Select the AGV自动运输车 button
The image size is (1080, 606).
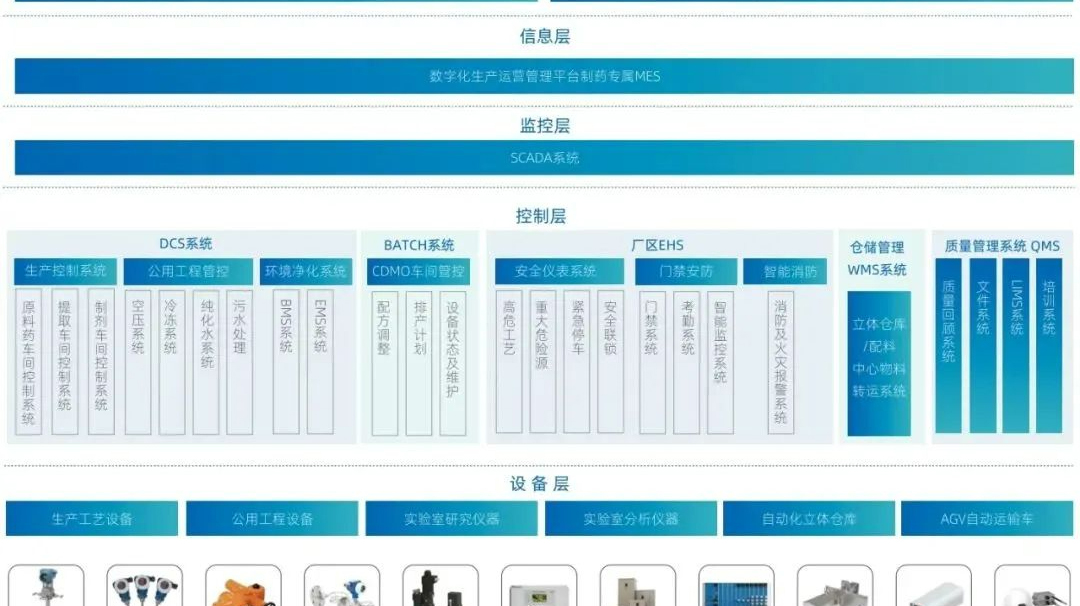pos(987,519)
